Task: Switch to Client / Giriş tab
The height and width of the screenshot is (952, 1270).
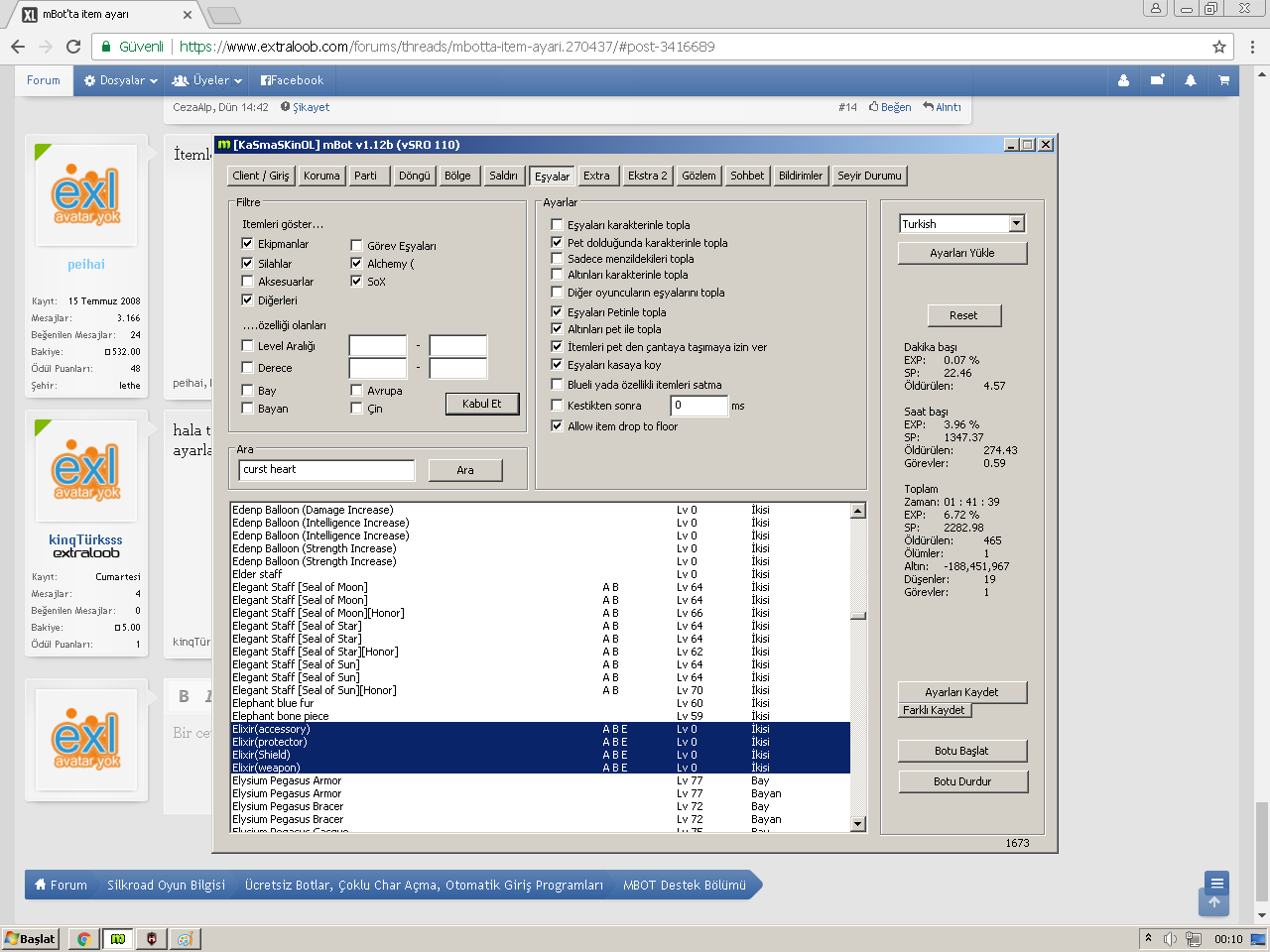Action: pyautogui.click(x=261, y=176)
